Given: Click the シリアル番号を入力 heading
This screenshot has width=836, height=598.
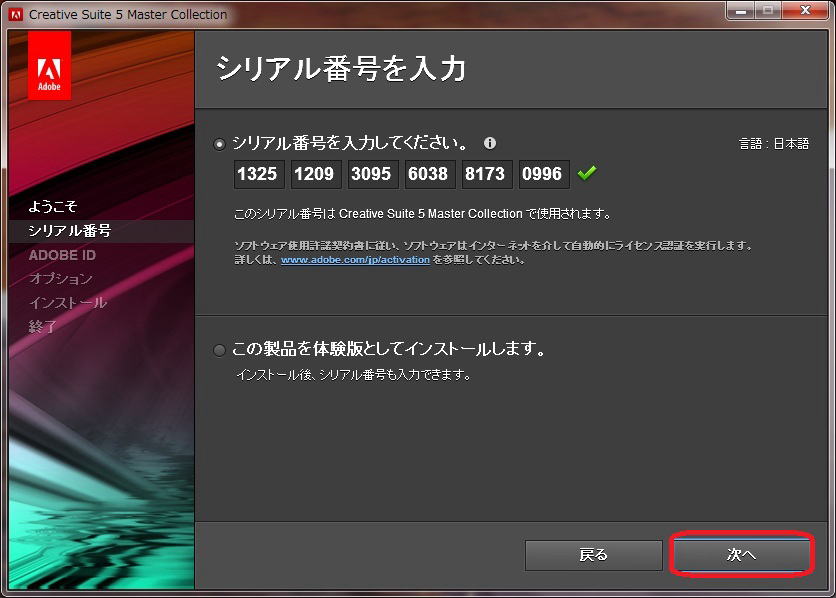Looking at the screenshot, I should (341, 68).
